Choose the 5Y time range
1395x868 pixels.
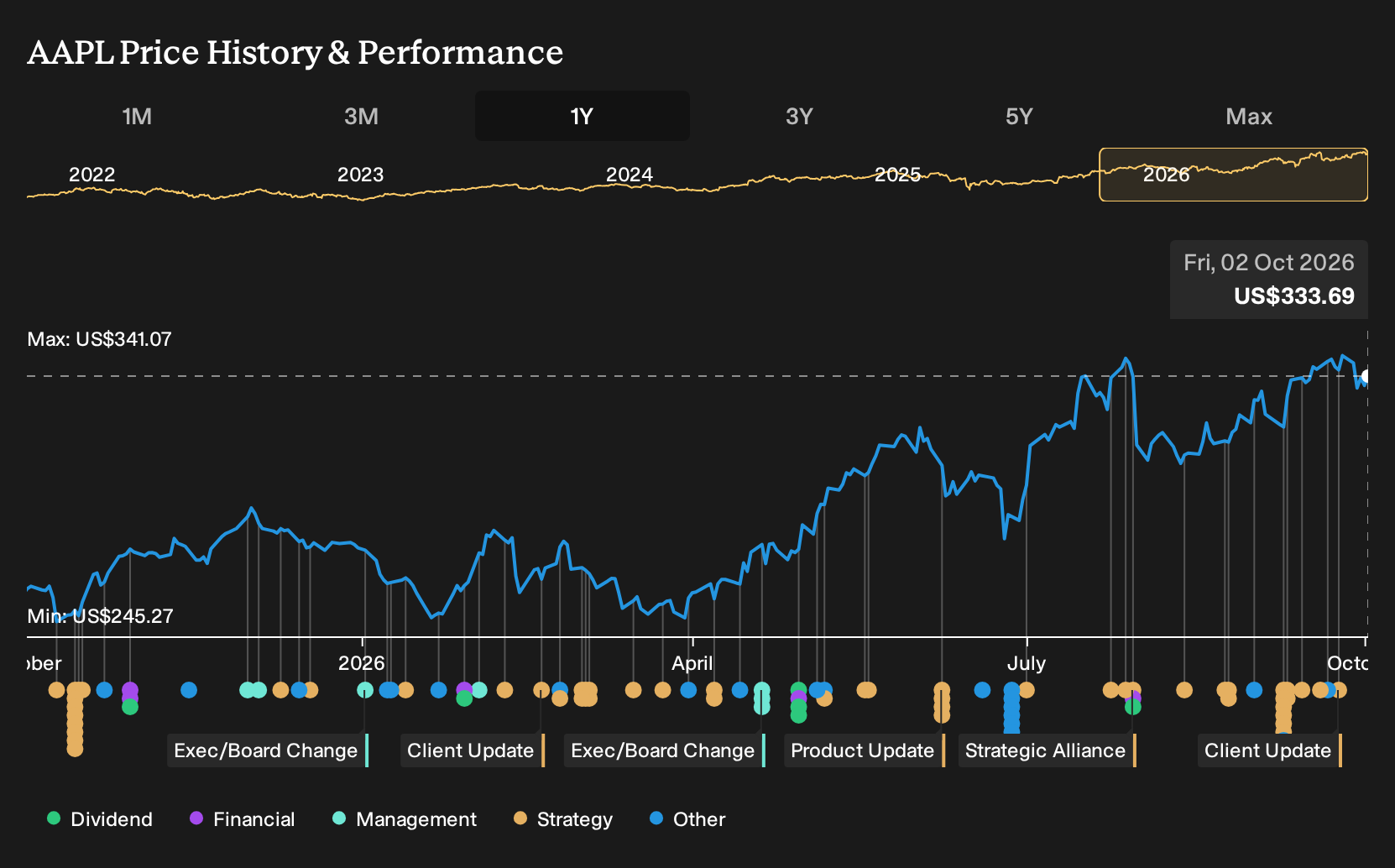coord(1019,116)
